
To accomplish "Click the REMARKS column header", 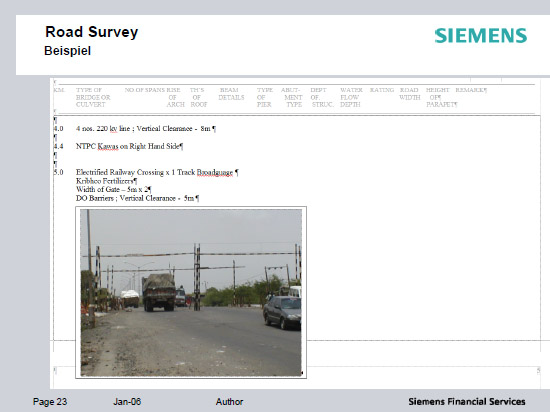I will [471, 90].
